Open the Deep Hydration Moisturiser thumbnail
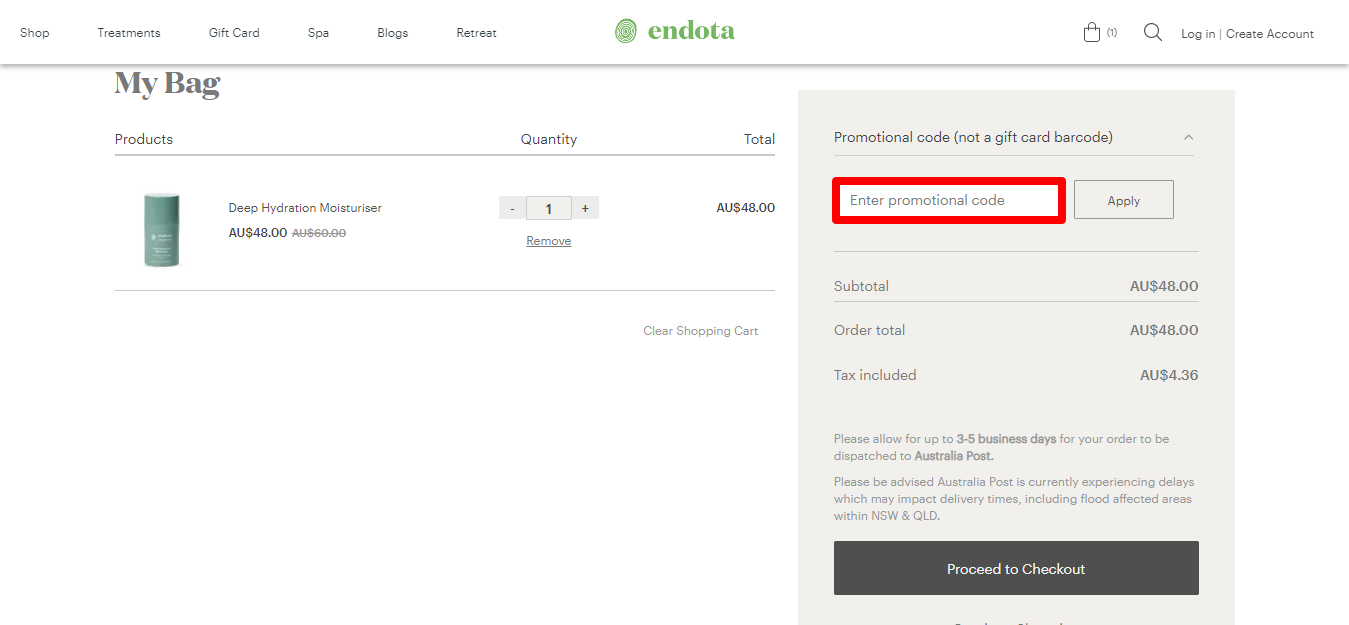The image size is (1349, 625). [162, 229]
